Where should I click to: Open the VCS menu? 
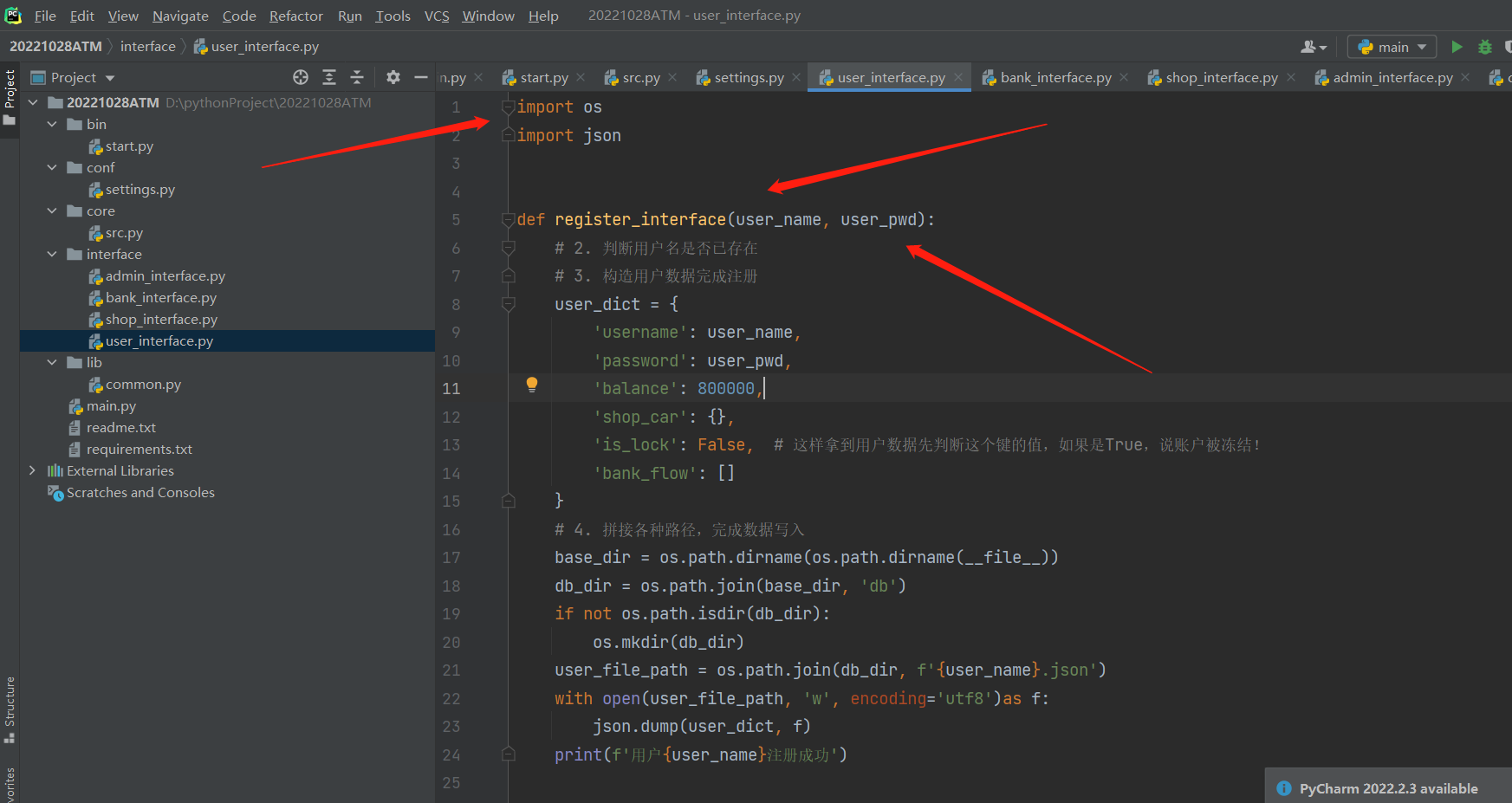pyautogui.click(x=437, y=16)
